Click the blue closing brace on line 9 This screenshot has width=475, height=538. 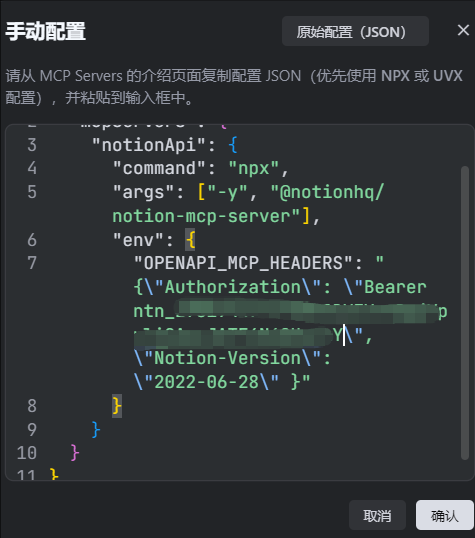(x=96, y=430)
